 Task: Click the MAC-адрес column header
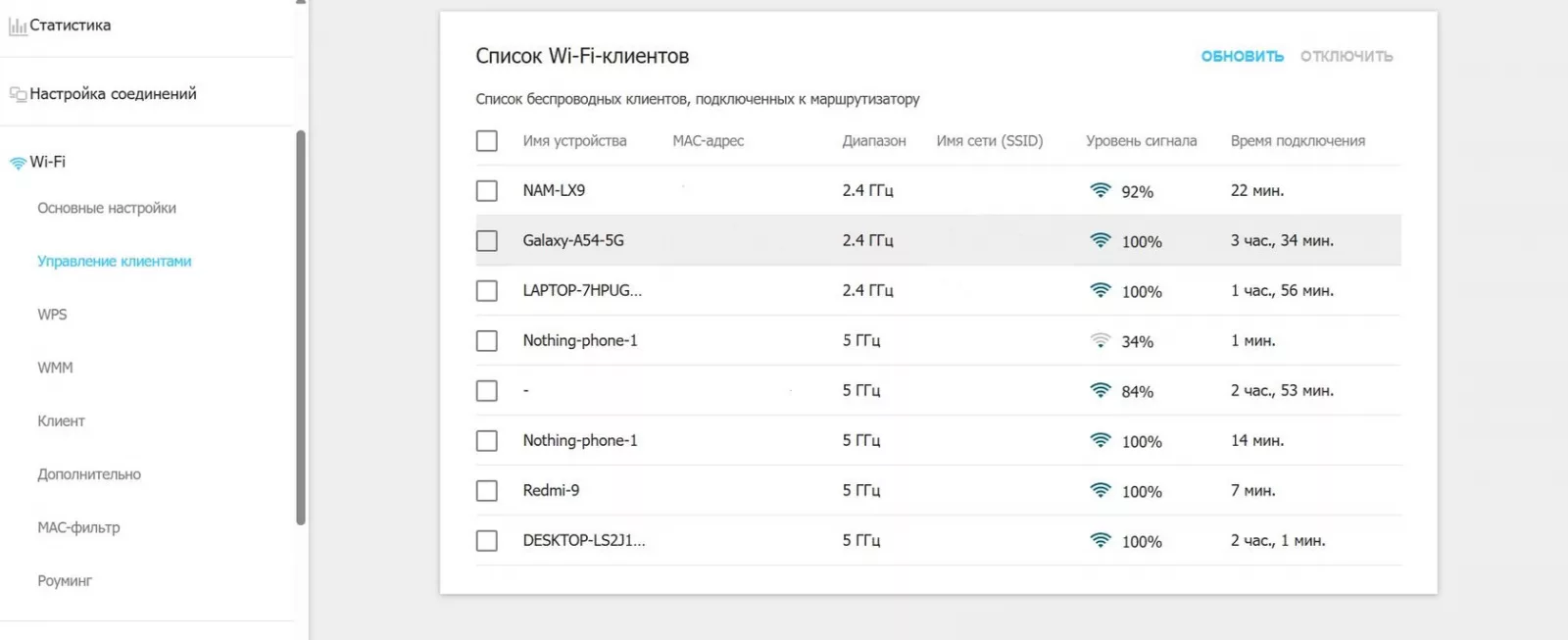(709, 141)
